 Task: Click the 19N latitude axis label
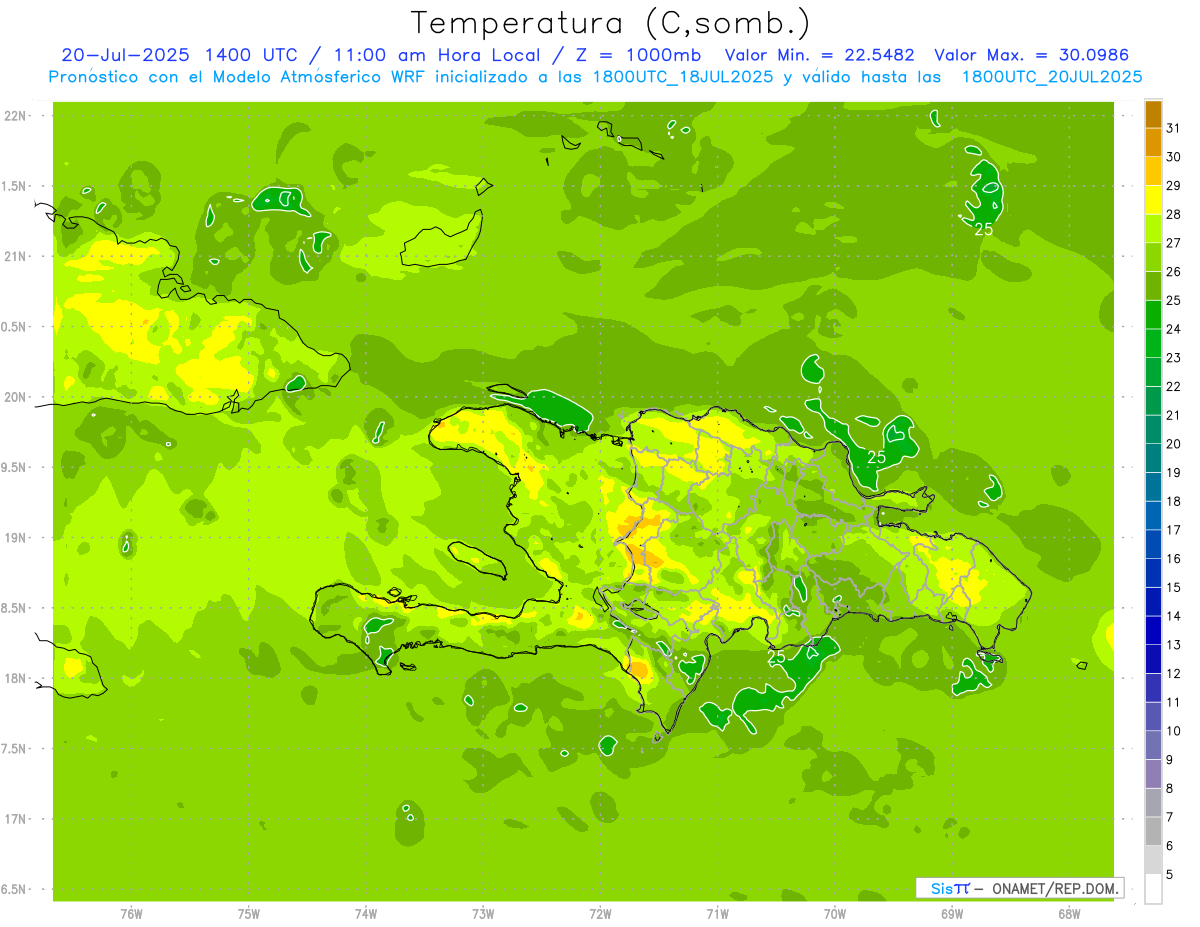click(x=14, y=538)
